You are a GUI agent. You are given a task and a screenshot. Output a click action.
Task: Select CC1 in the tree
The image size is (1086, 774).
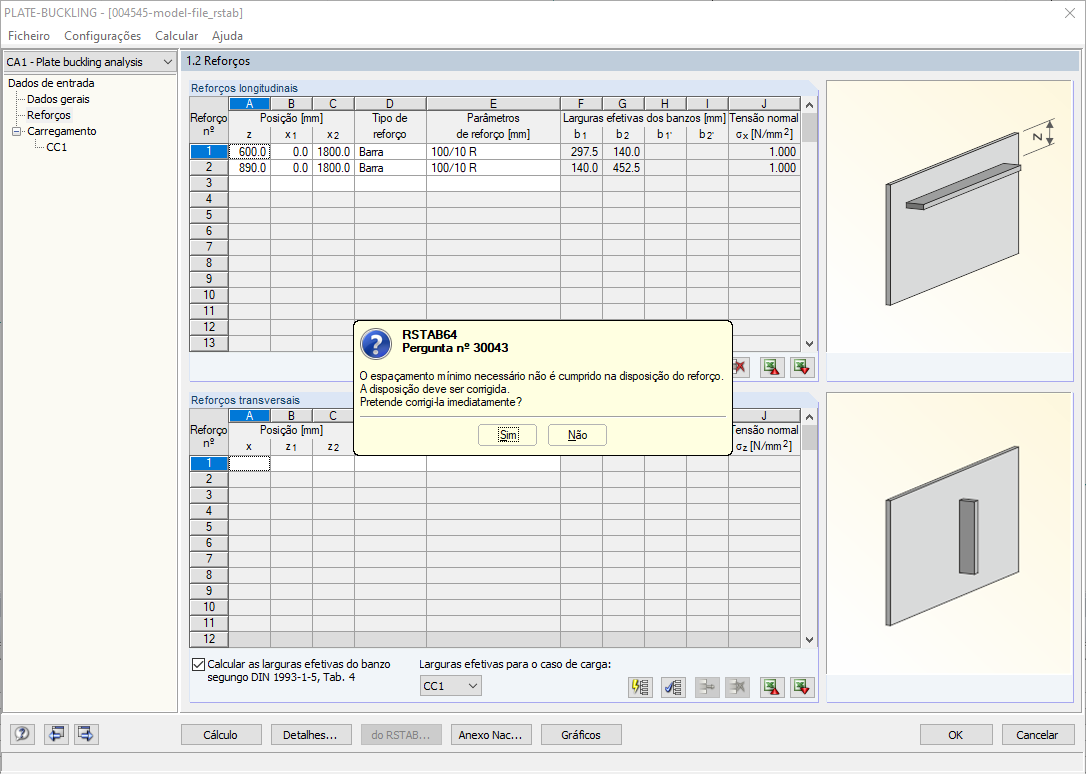click(56, 147)
